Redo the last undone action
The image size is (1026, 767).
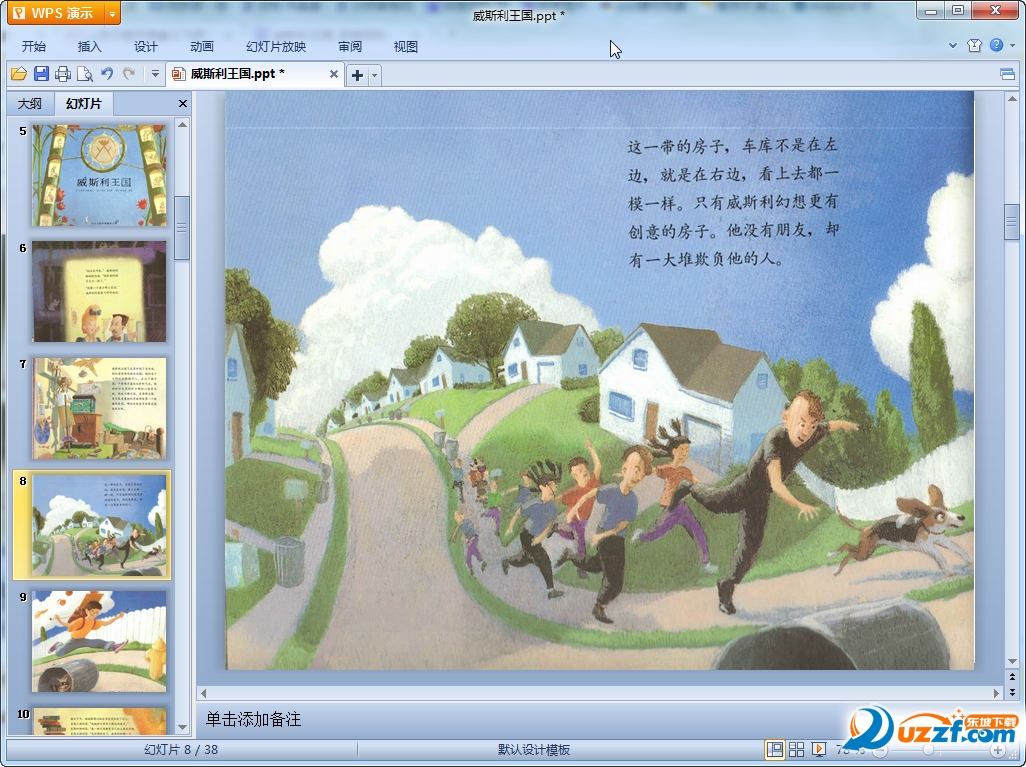point(129,74)
